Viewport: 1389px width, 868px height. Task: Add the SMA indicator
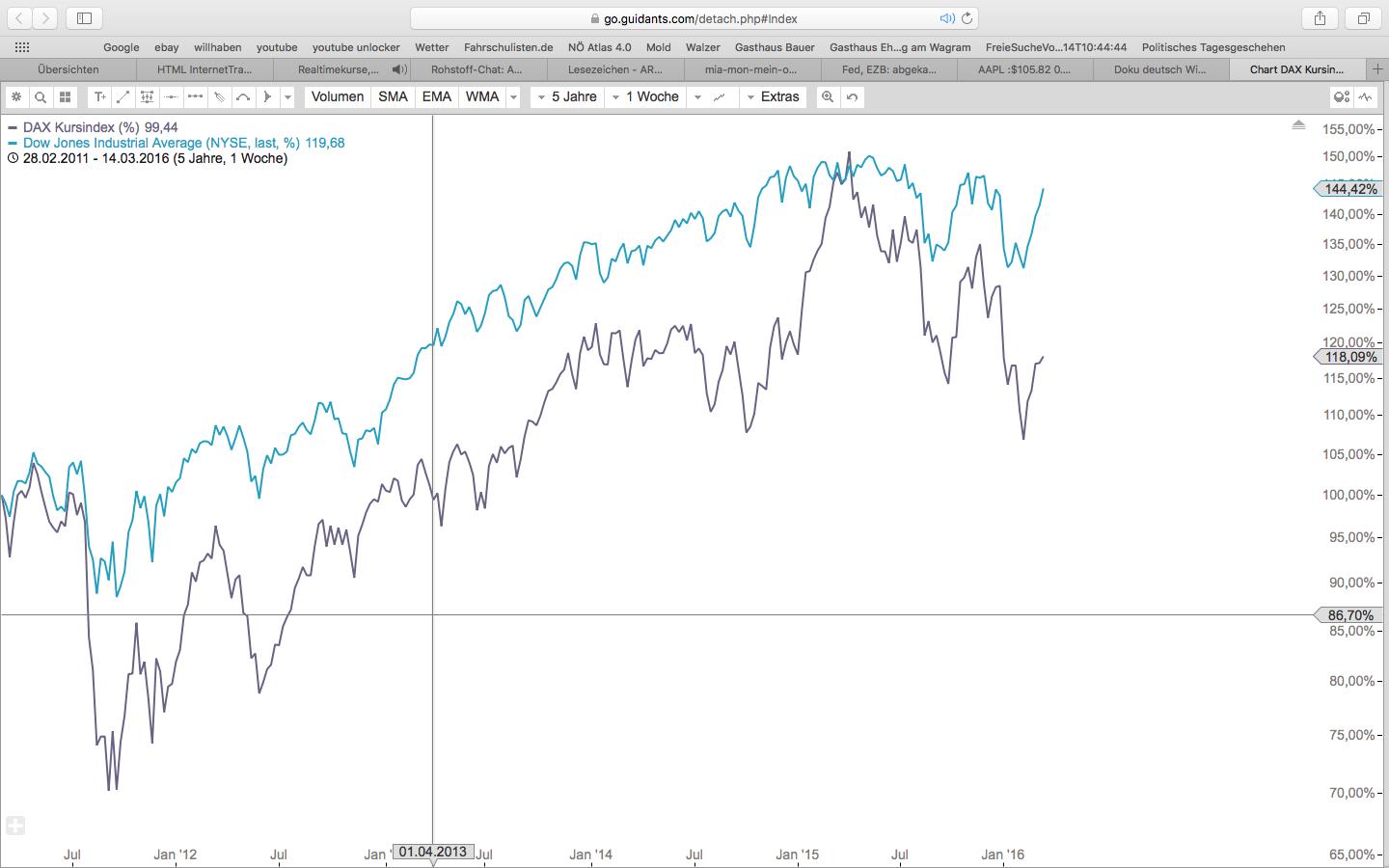(x=394, y=96)
